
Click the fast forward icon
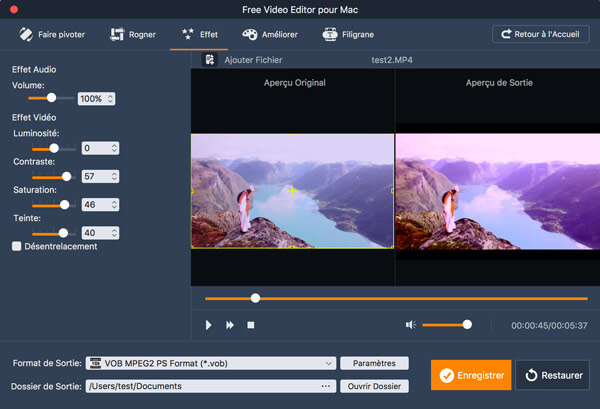click(230, 325)
